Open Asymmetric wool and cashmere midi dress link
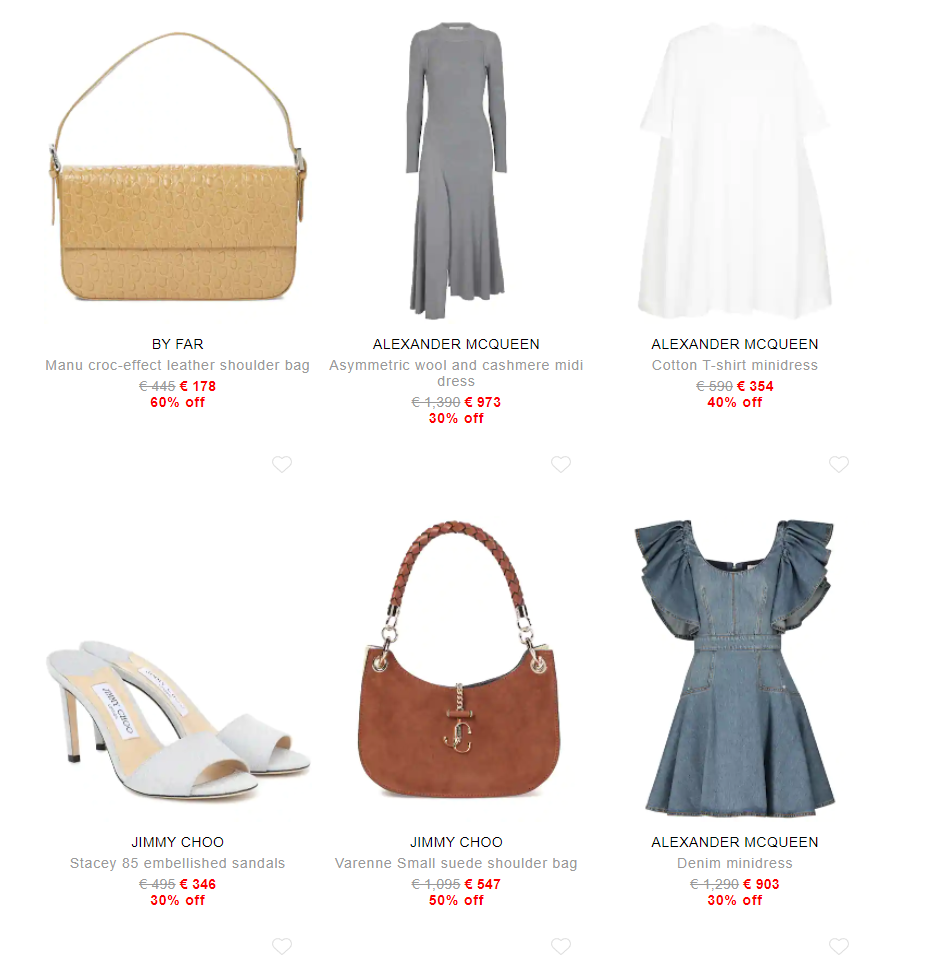This screenshot has width=933, height=971. tap(456, 373)
